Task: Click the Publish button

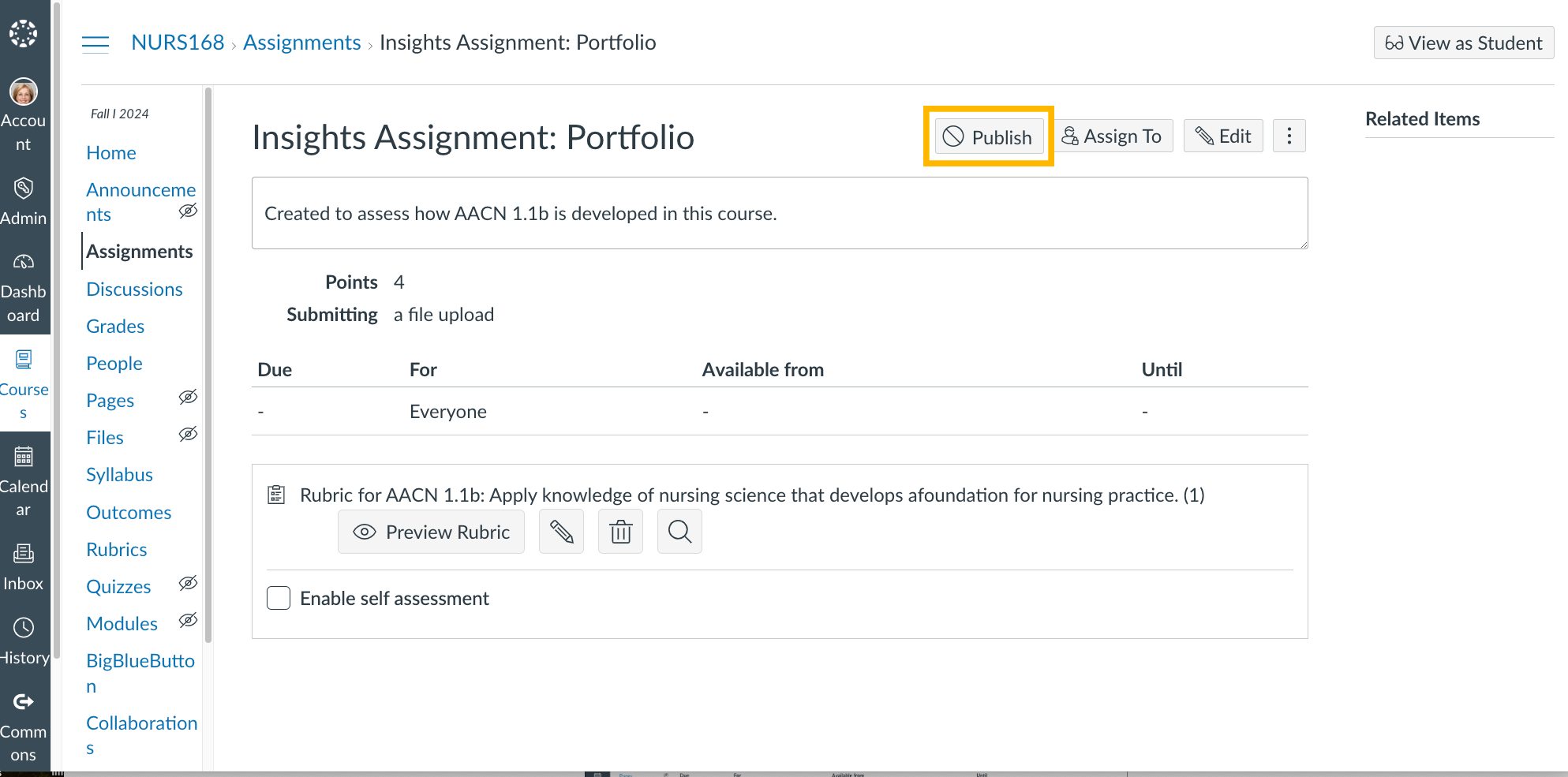Action: coord(989,136)
